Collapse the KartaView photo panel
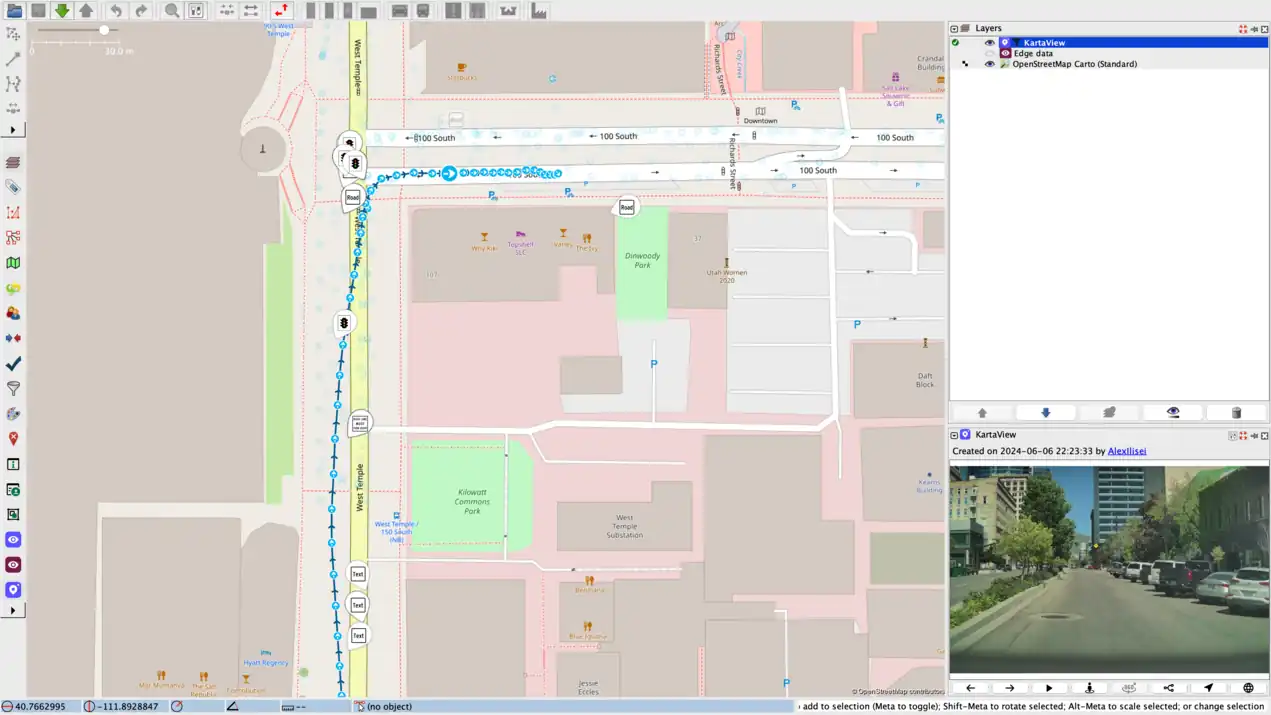 [x=954, y=435]
